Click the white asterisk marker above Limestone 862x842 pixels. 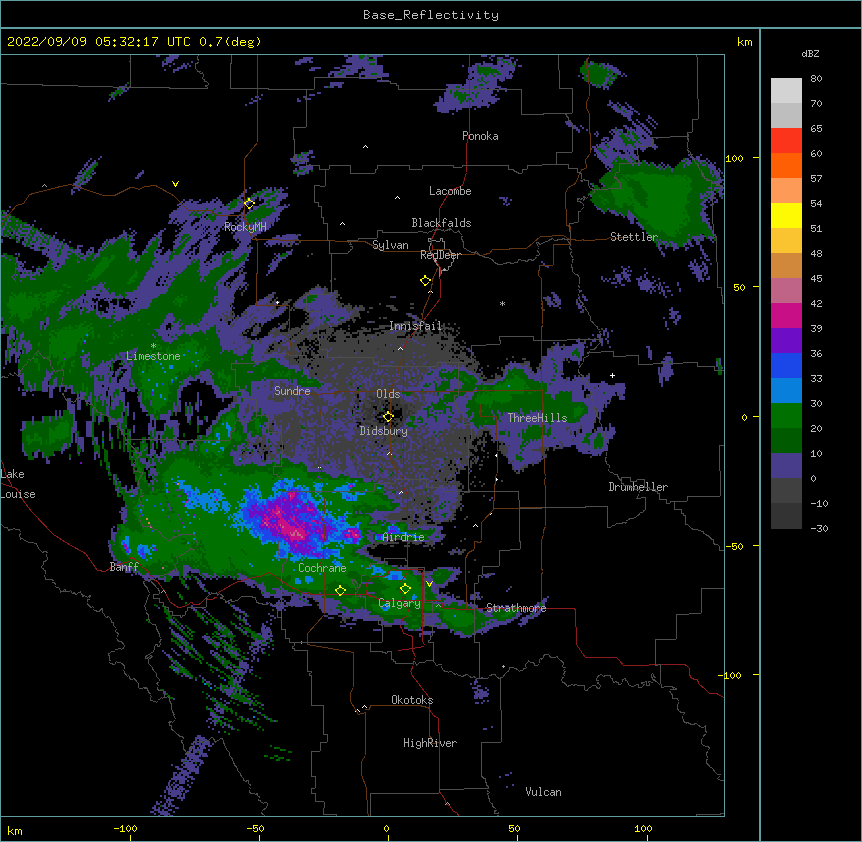click(153, 346)
